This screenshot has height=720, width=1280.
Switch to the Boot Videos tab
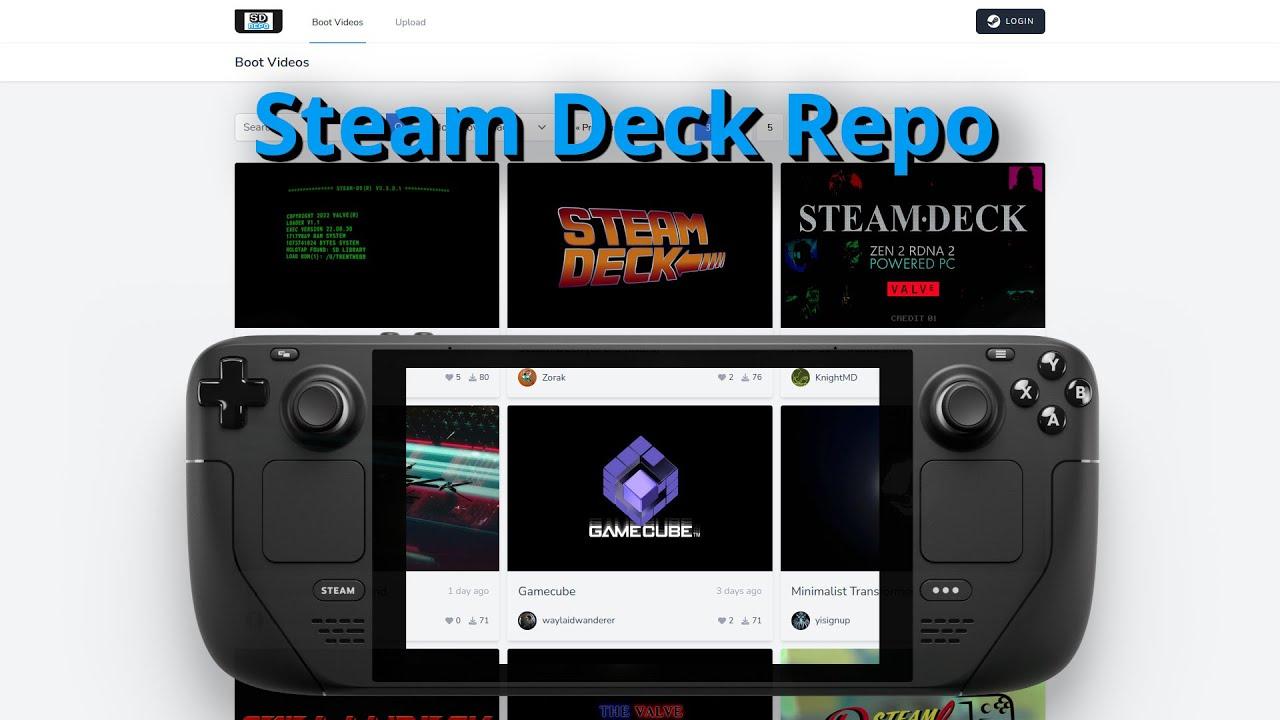pyautogui.click(x=337, y=22)
